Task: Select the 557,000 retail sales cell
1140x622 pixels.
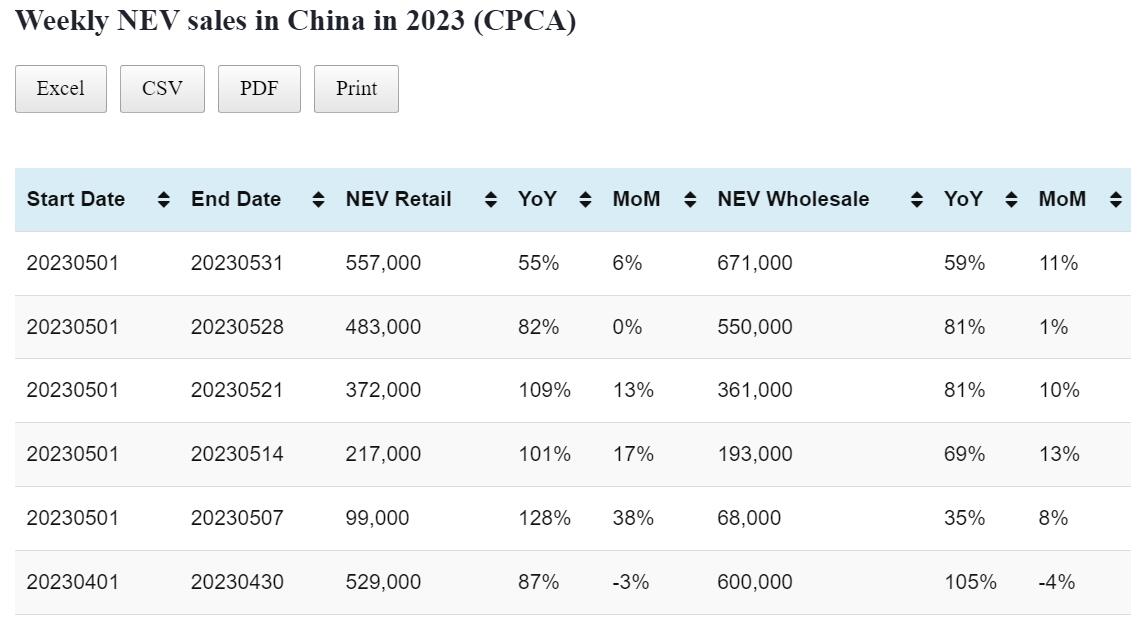Action: pyautogui.click(x=383, y=263)
